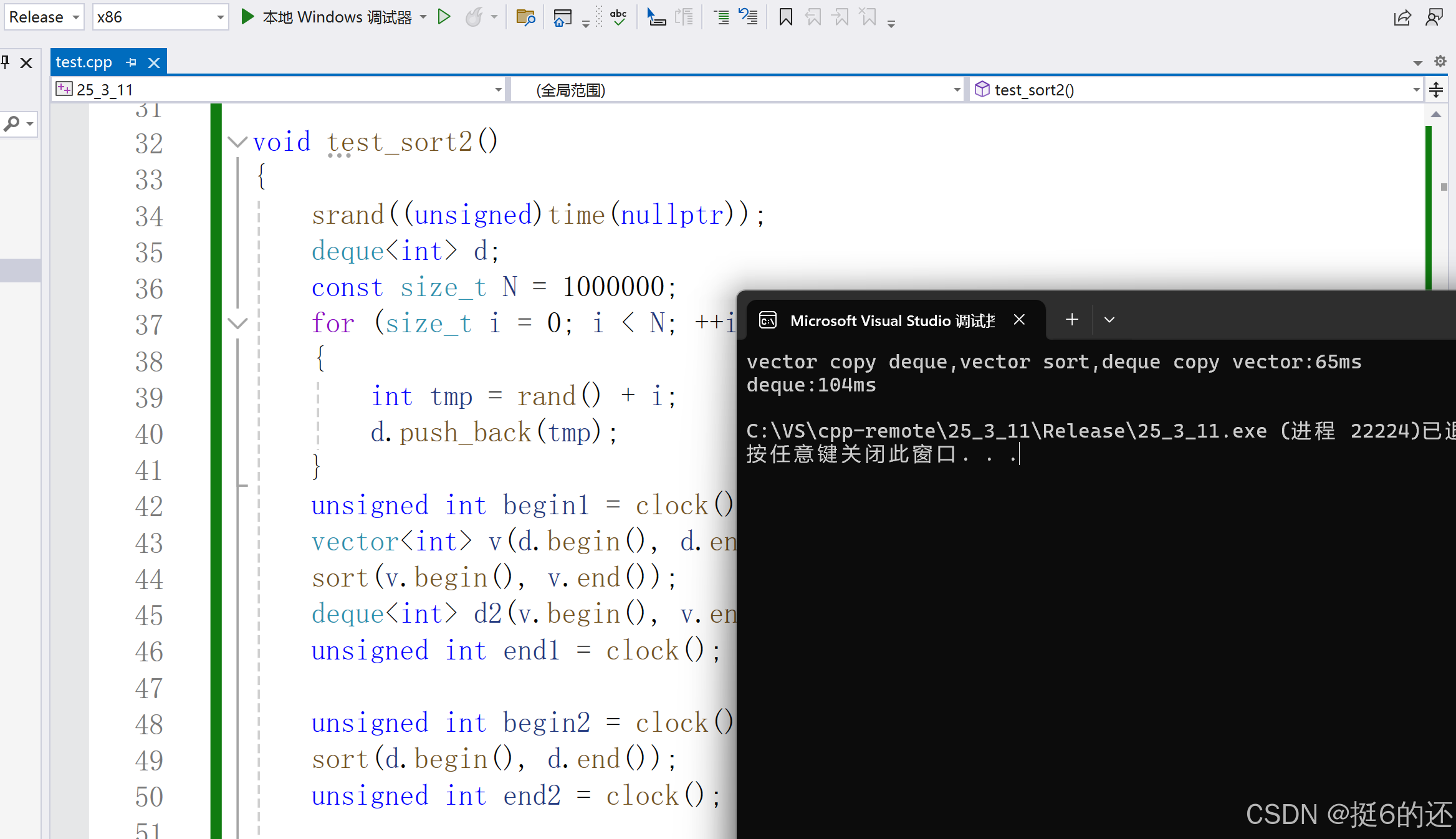Toggle a bookmark with the bookmark icon
Viewport: 1456px width, 839px height.
pos(785,17)
